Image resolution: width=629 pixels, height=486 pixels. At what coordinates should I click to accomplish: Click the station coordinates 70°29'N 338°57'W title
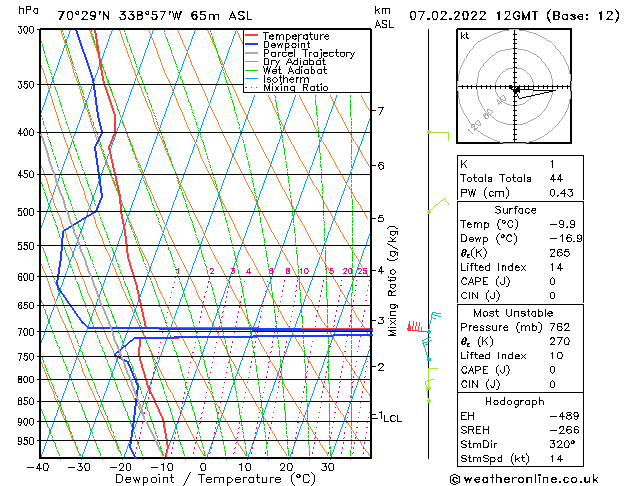click(x=120, y=16)
